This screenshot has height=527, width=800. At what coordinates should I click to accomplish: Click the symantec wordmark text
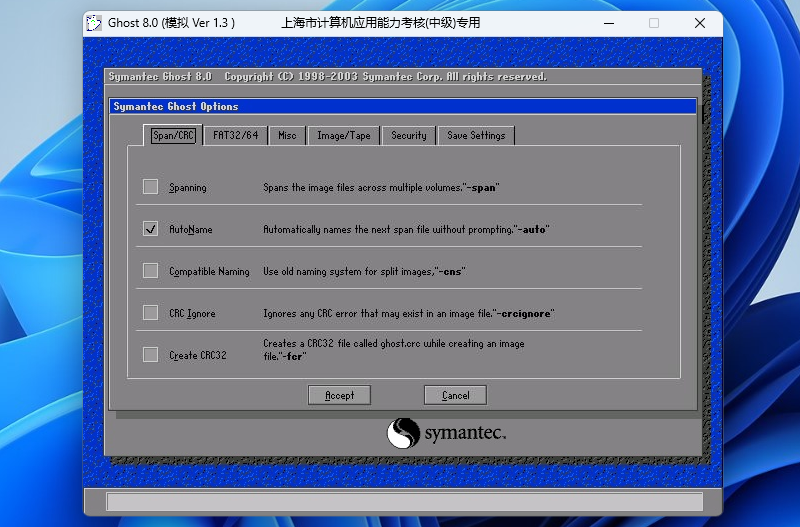pyautogui.click(x=465, y=433)
